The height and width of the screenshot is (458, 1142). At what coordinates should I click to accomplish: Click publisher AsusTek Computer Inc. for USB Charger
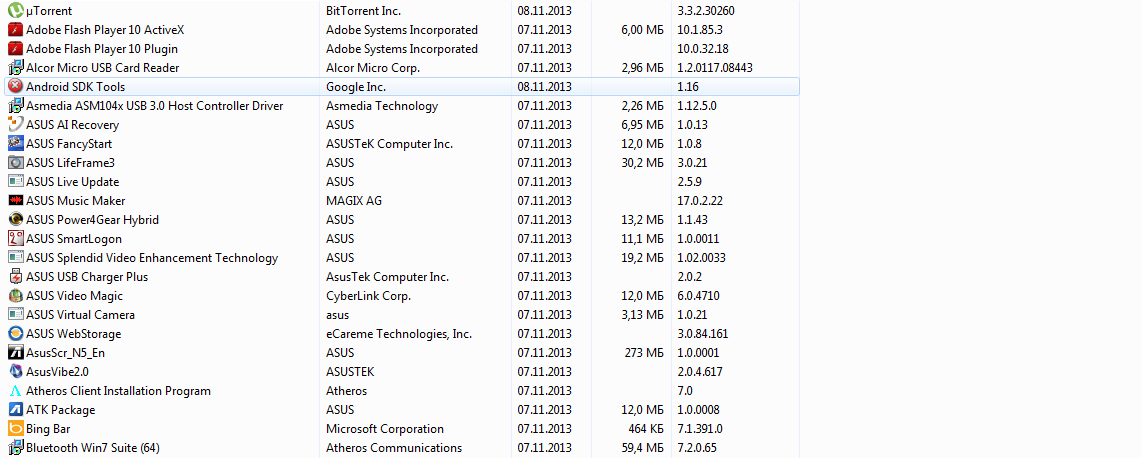coord(387,277)
